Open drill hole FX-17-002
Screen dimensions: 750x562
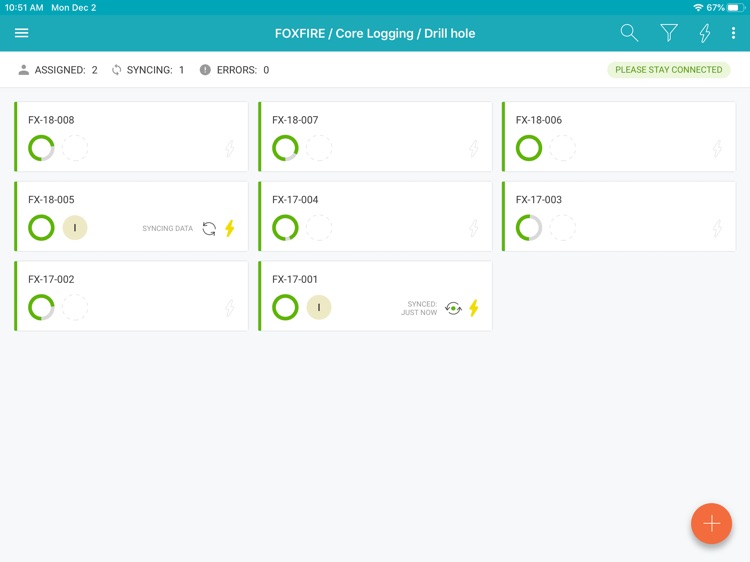(x=131, y=296)
